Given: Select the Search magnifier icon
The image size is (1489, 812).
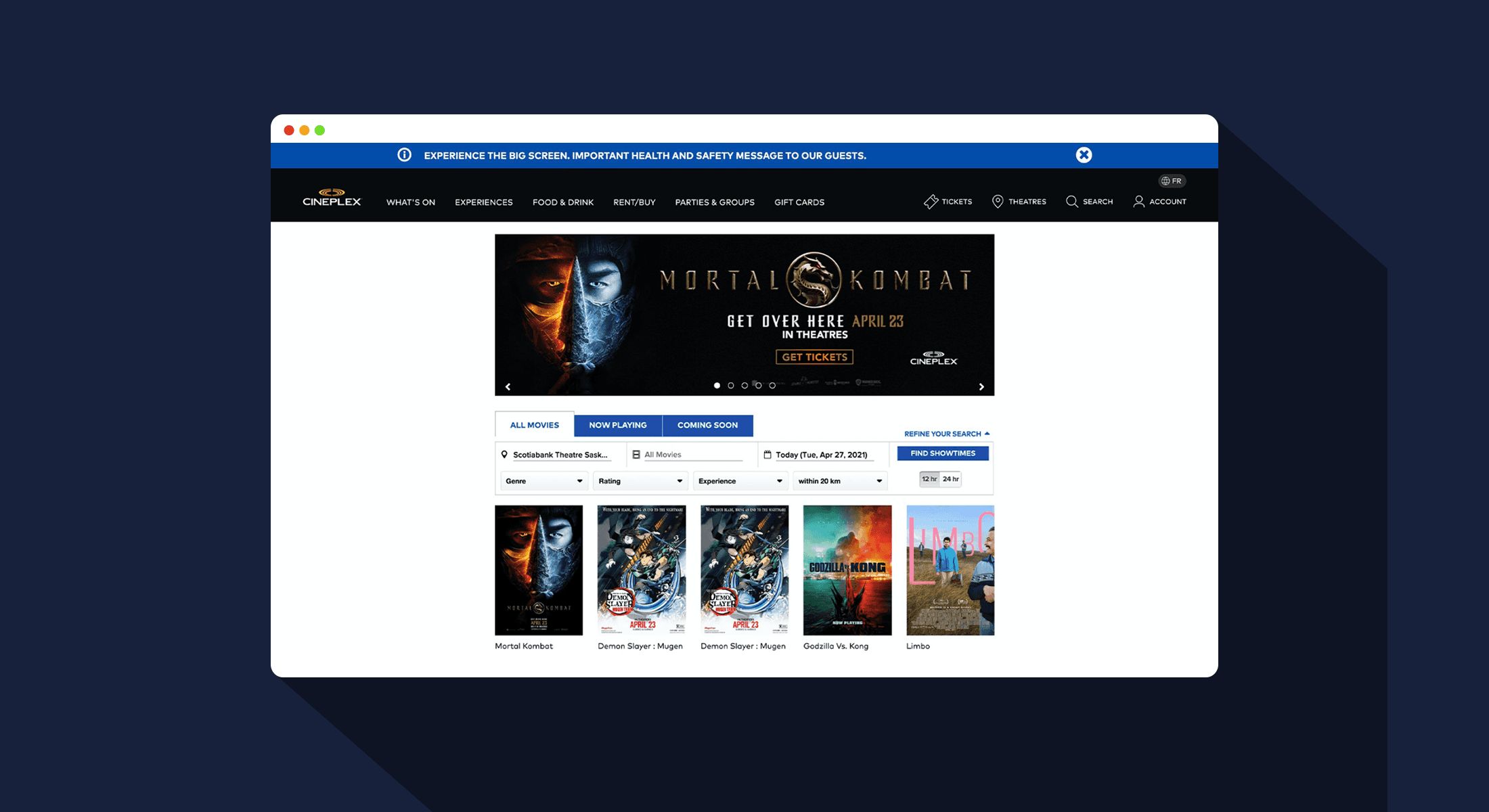Looking at the screenshot, I should (1071, 201).
